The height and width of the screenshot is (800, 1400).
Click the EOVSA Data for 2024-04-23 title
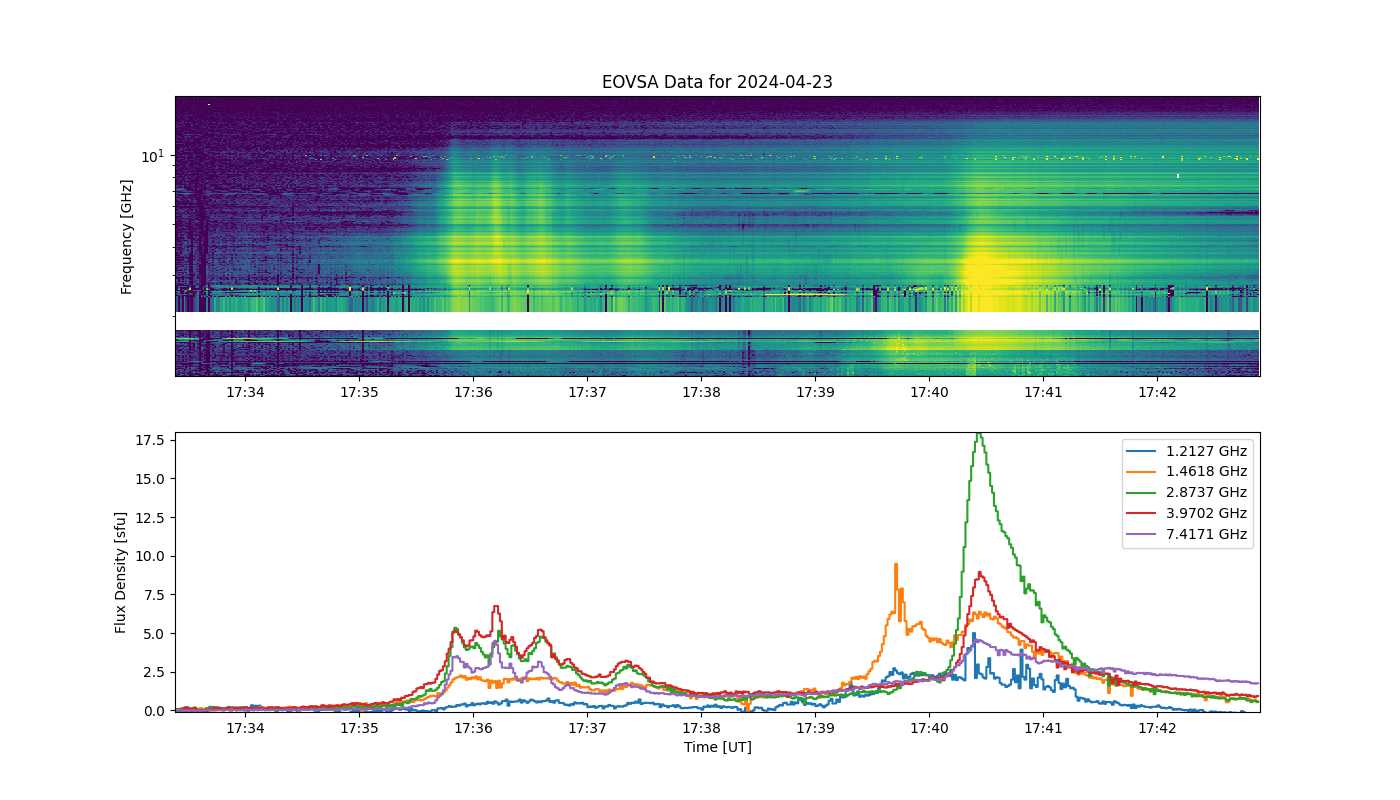717,82
